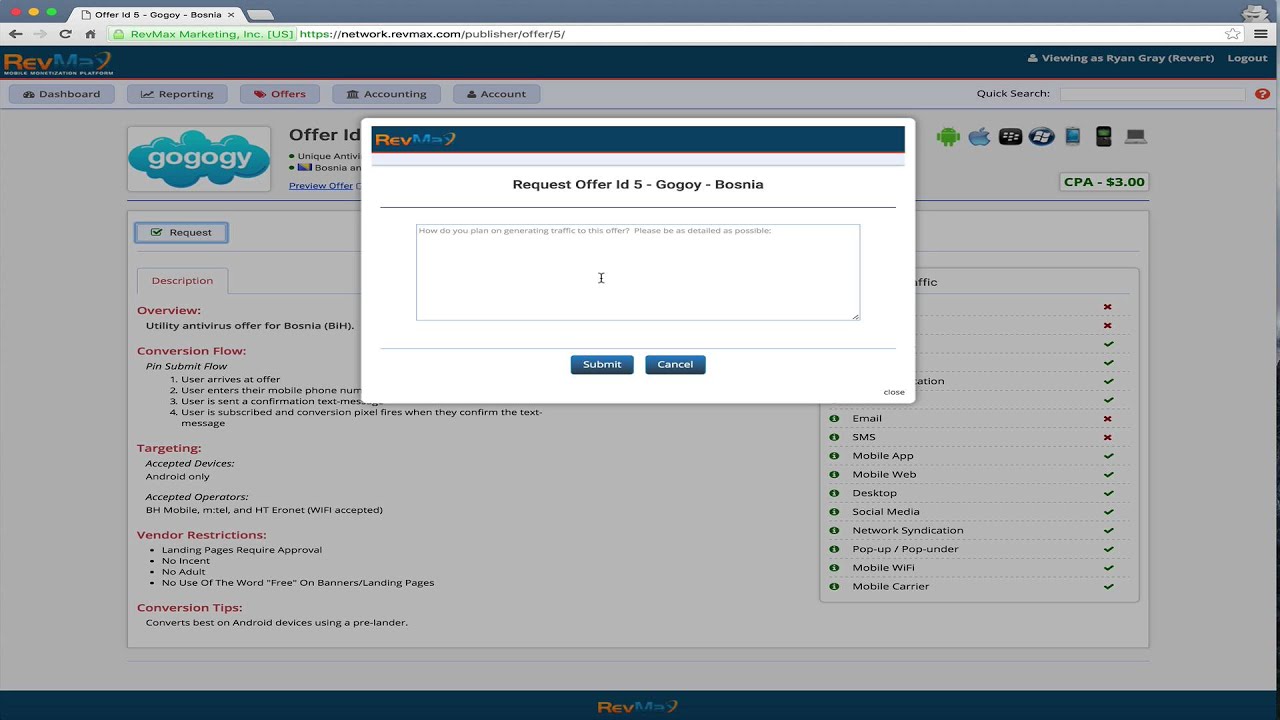This screenshot has width=1280, height=720.
Task: Click the green check for Mobile App
Action: click(1108, 456)
